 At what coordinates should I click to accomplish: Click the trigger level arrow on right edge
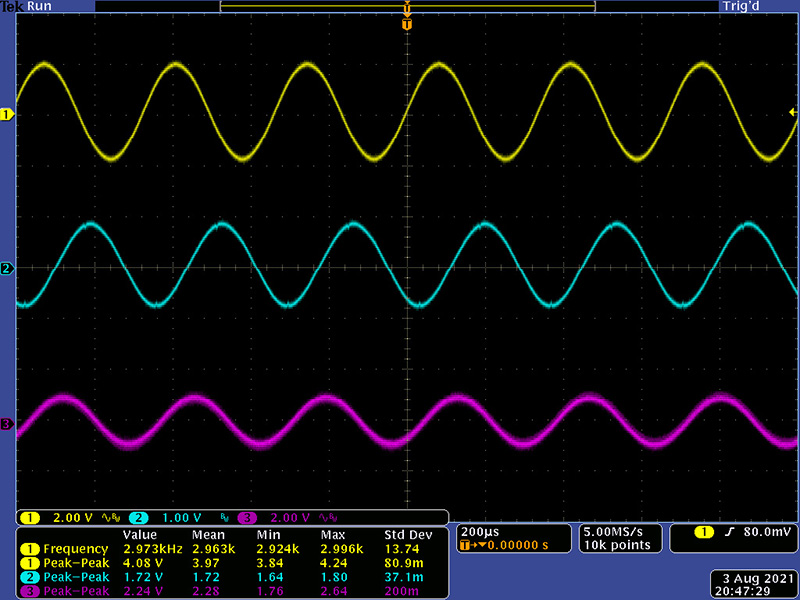click(x=793, y=115)
